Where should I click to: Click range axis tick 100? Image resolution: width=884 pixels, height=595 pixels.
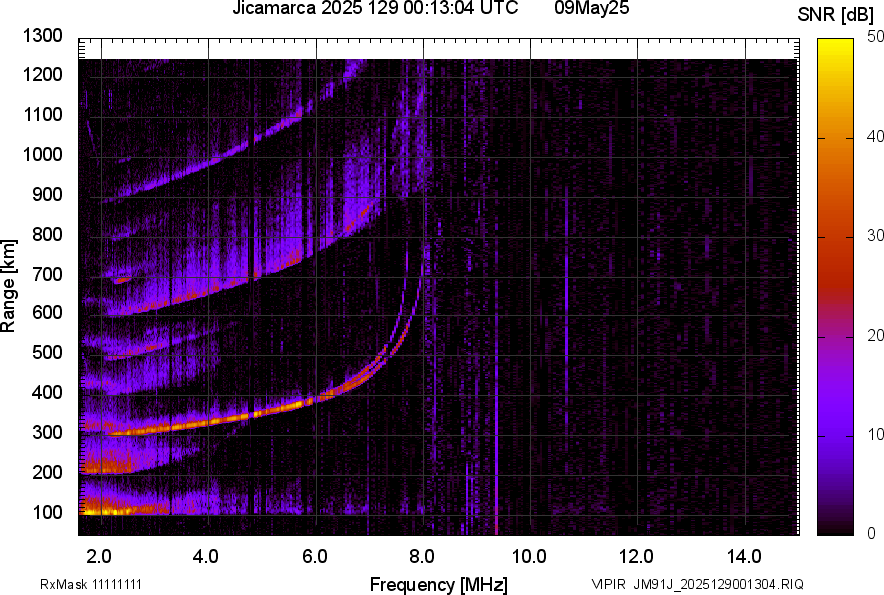pyautogui.click(x=47, y=512)
